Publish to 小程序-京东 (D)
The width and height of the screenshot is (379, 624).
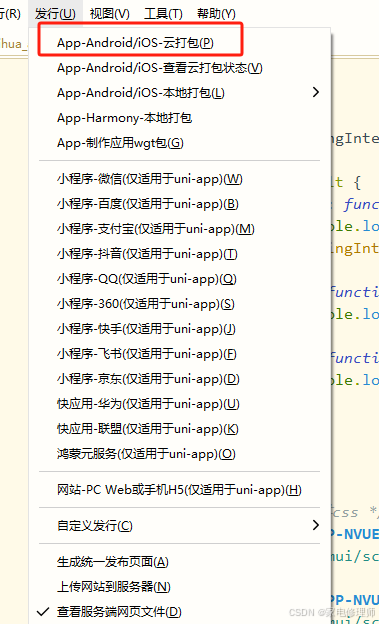[x=148, y=379]
